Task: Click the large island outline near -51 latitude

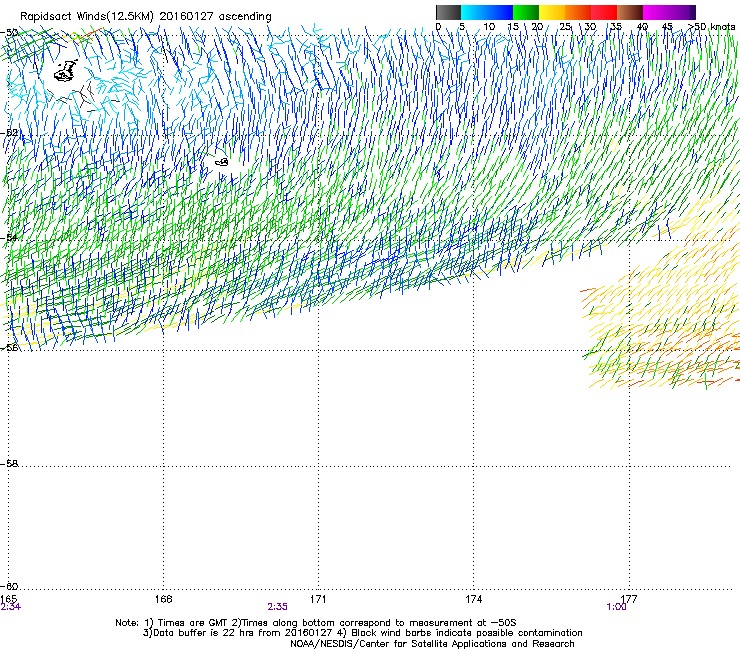Action: (66, 71)
